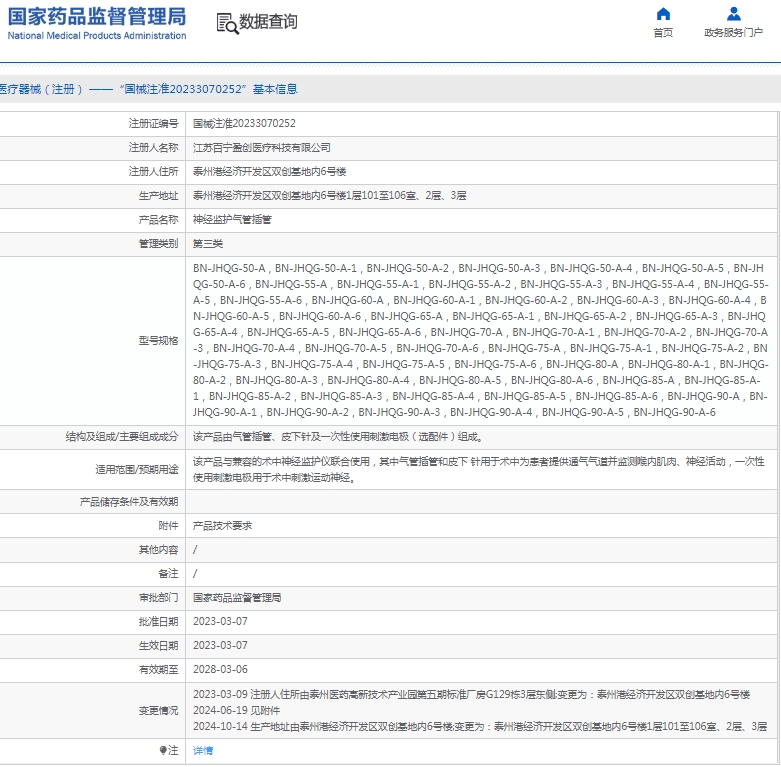Click the 适用范围/预期用途 label
This screenshot has height=767, width=781.
pyautogui.click(x=137, y=469)
